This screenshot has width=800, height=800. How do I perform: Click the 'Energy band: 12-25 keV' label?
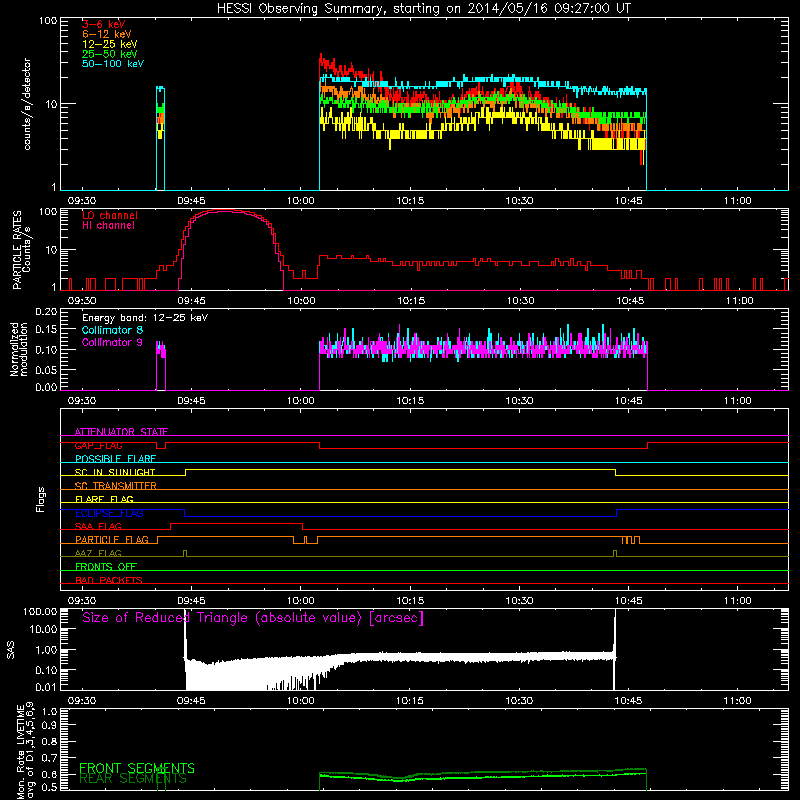click(x=145, y=318)
